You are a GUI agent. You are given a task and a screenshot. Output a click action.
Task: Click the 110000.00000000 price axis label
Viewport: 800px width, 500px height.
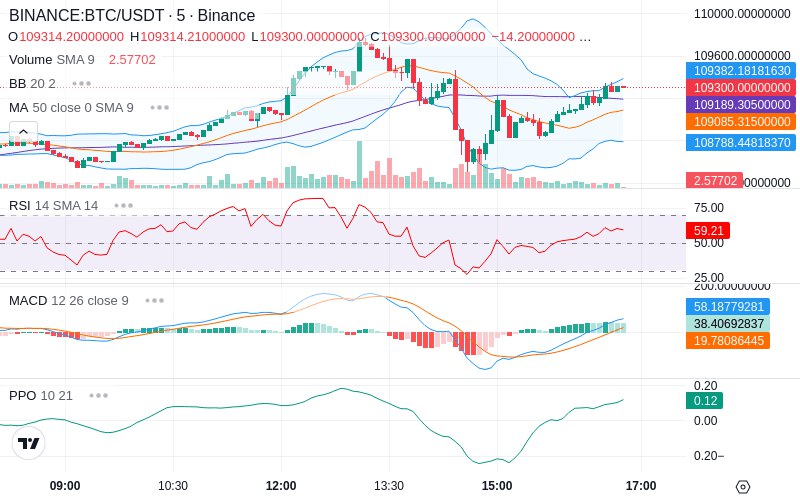(x=742, y=14)
